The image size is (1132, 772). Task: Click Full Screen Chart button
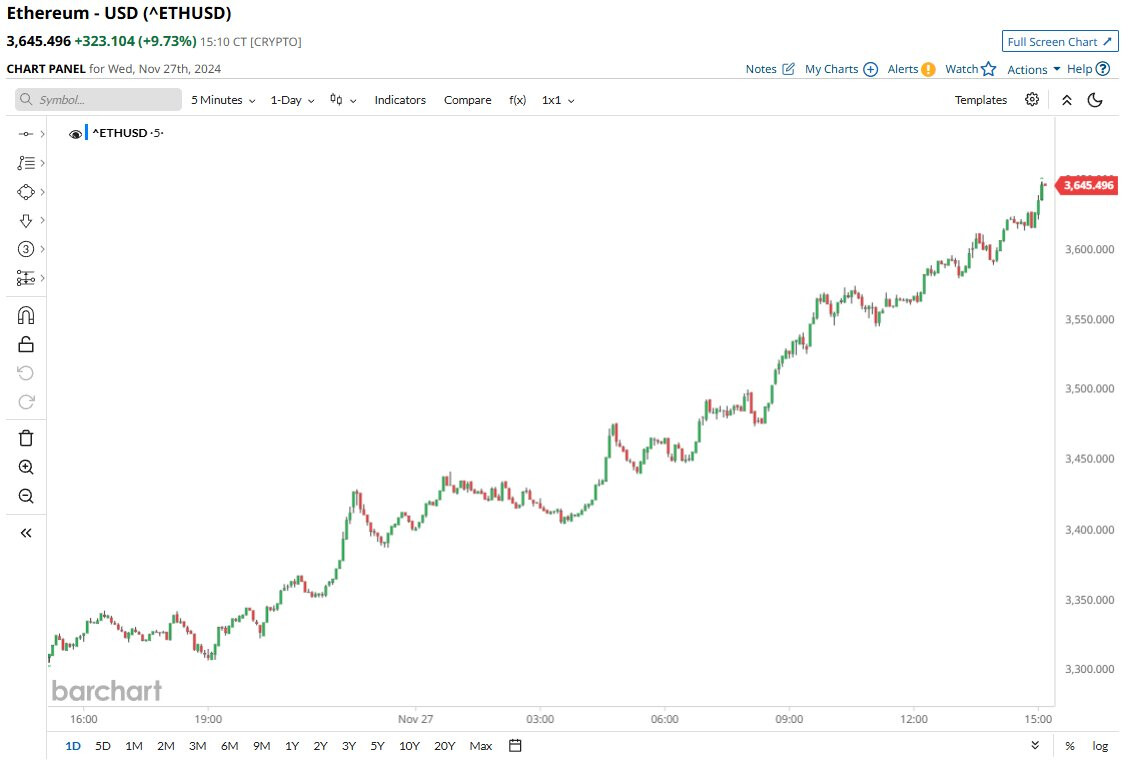point(1060,41)
